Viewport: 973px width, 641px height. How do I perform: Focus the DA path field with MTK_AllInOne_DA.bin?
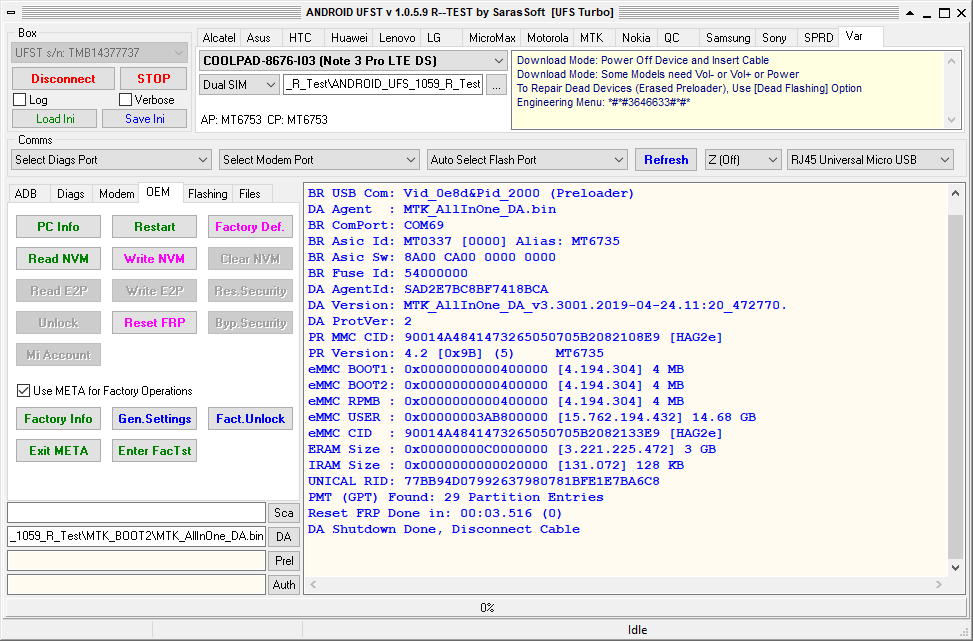coord(137,537)
